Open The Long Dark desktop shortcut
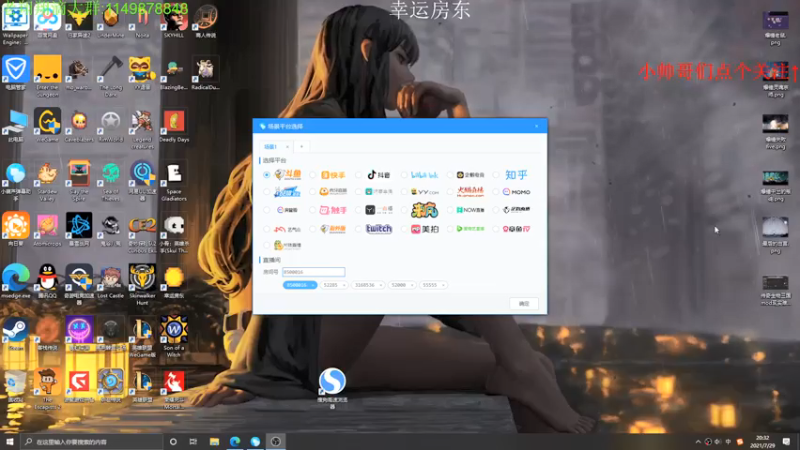Image resolution: width=800 pixels, height=450 pixels. coord(111,76)
